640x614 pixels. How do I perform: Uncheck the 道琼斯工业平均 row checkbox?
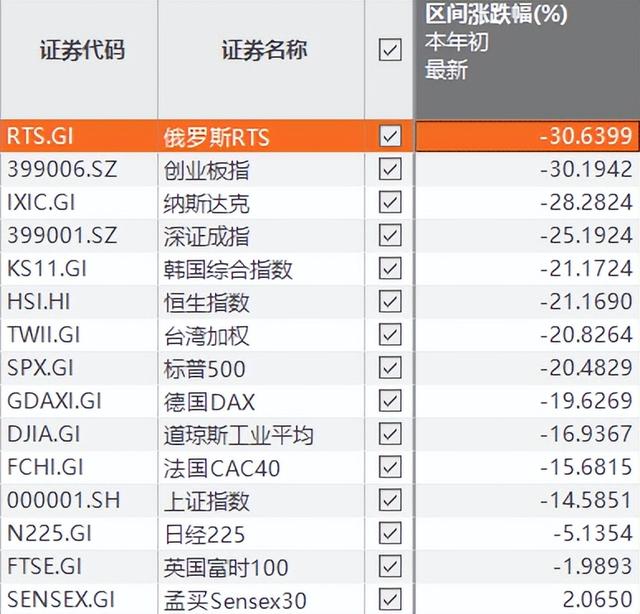[390, 434]
